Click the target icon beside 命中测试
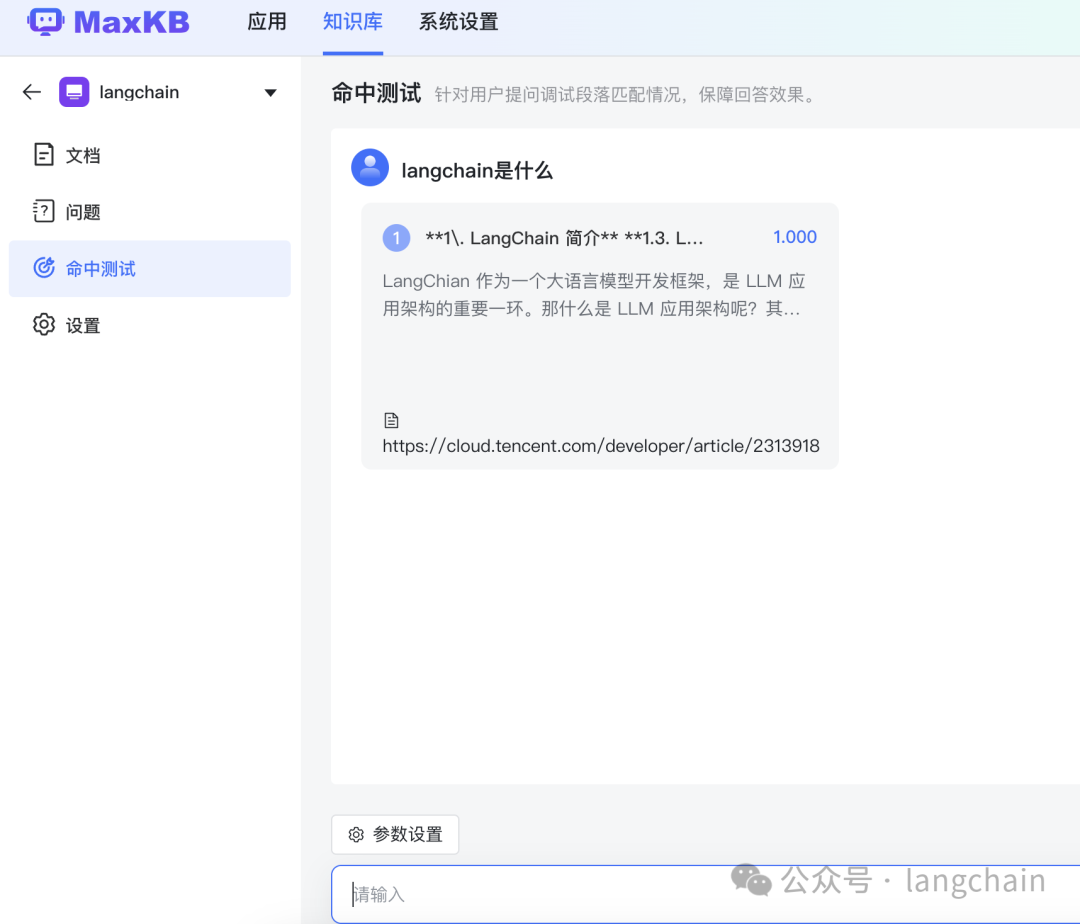 44,267
